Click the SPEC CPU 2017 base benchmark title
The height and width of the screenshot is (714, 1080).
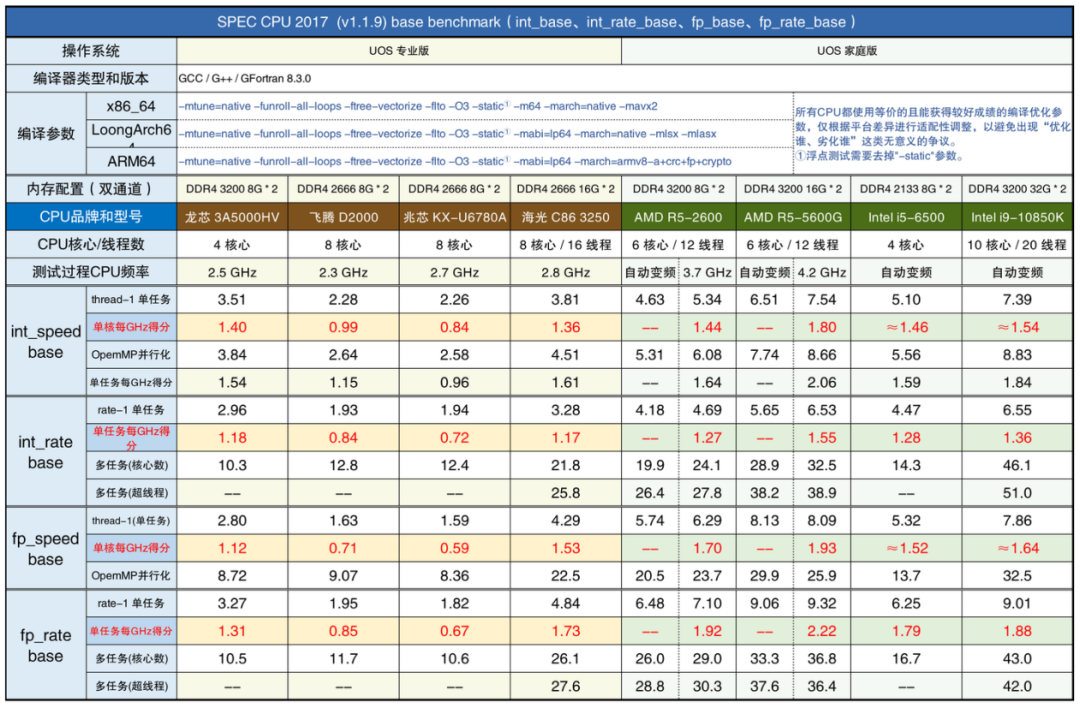tap(537, 22)
